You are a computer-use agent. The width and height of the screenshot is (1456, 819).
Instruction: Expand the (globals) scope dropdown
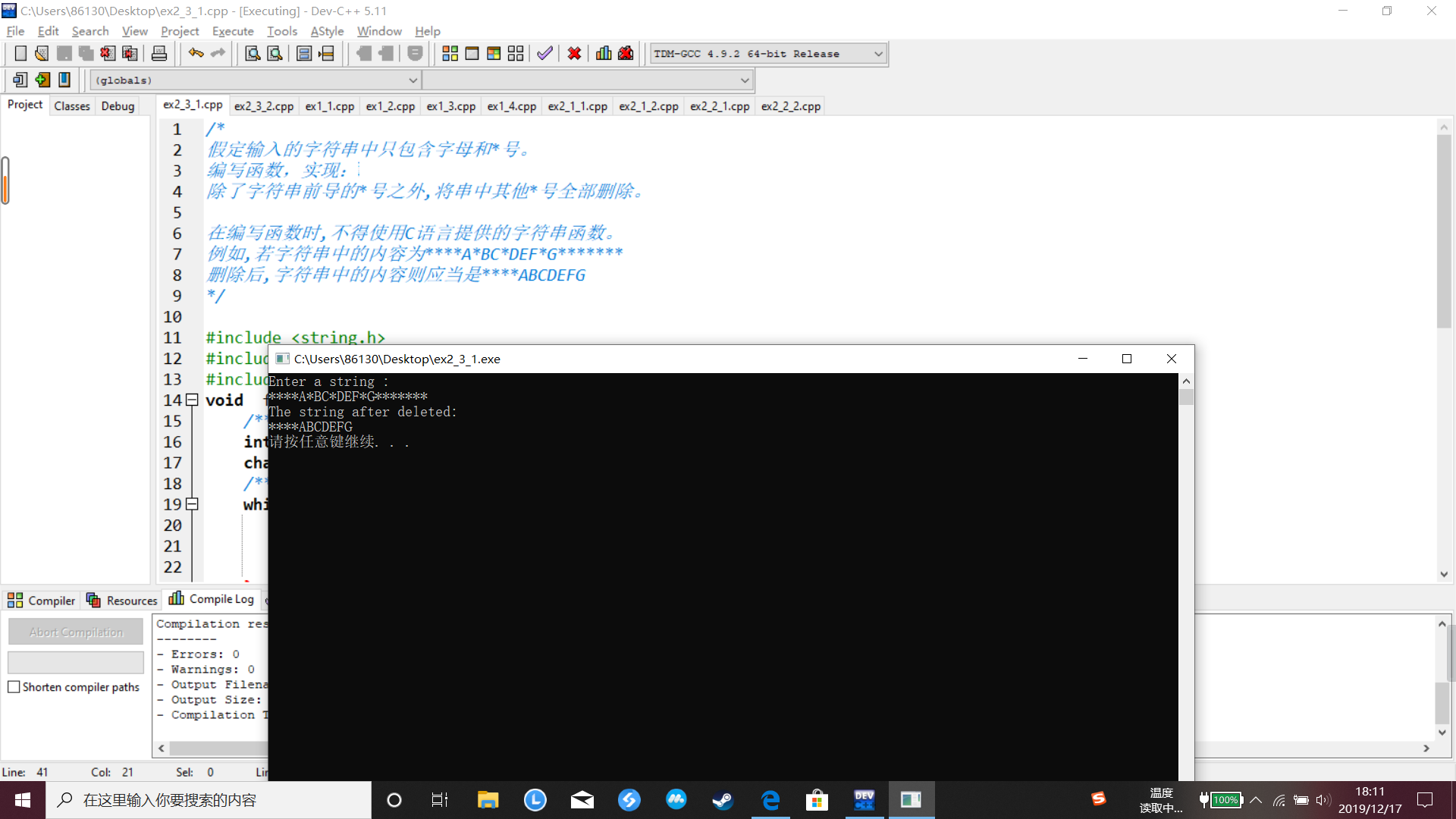[x=413, y=80]
